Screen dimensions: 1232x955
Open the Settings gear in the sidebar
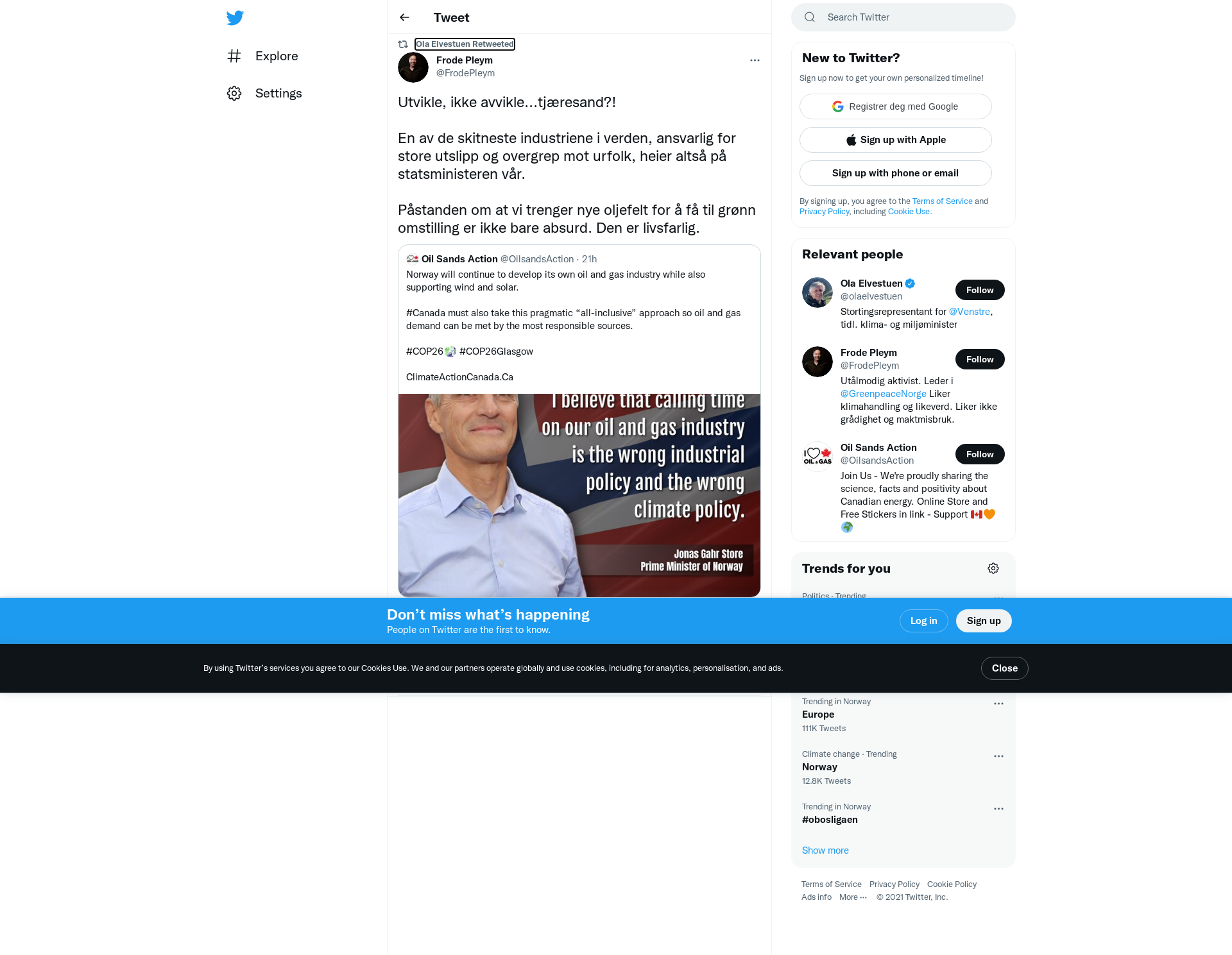234,93
